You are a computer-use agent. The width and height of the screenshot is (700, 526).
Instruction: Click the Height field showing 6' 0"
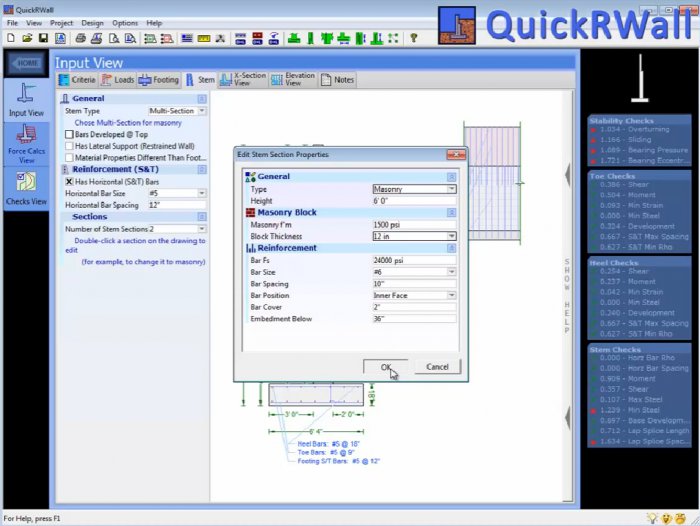(x=414, y=201)
